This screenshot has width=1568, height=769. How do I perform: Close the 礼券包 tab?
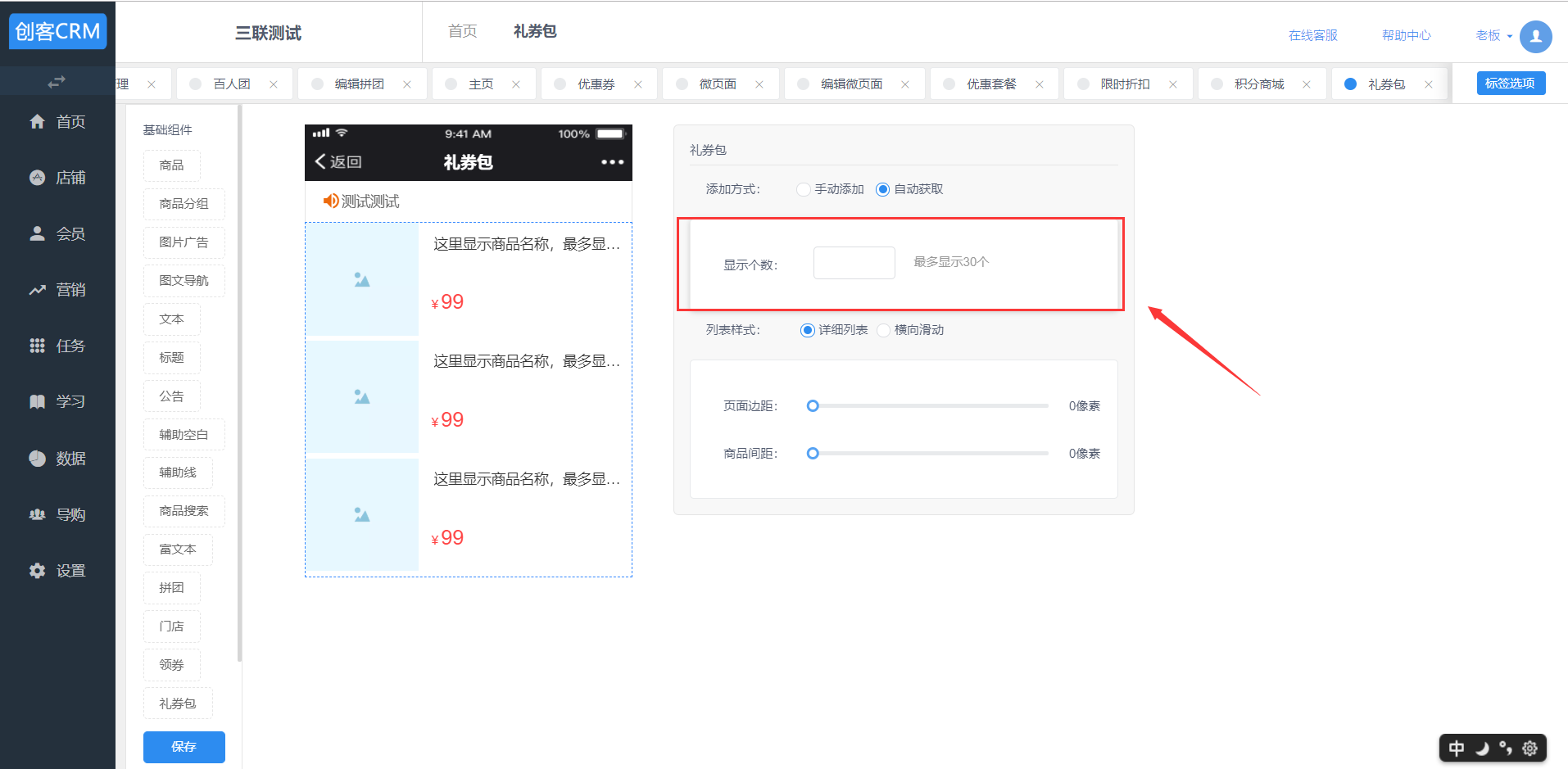click(1429, 84)
